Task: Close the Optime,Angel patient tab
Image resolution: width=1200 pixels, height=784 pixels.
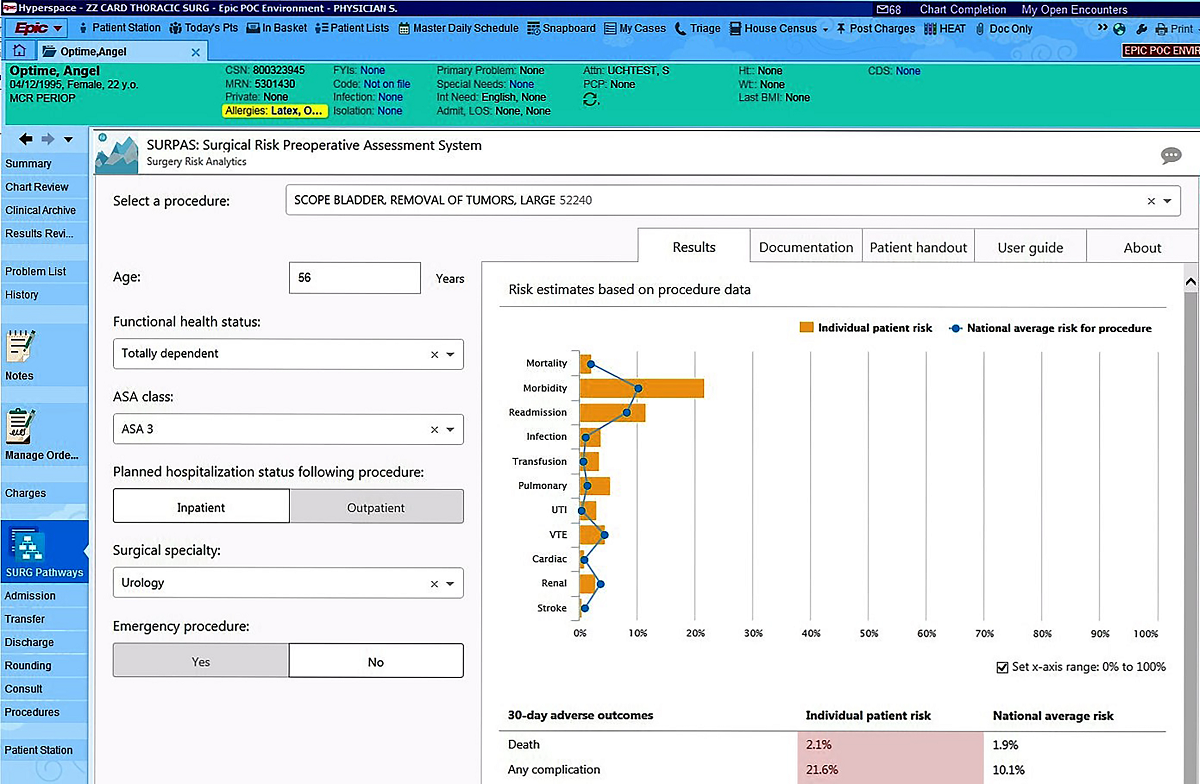Action: [195, 51]
